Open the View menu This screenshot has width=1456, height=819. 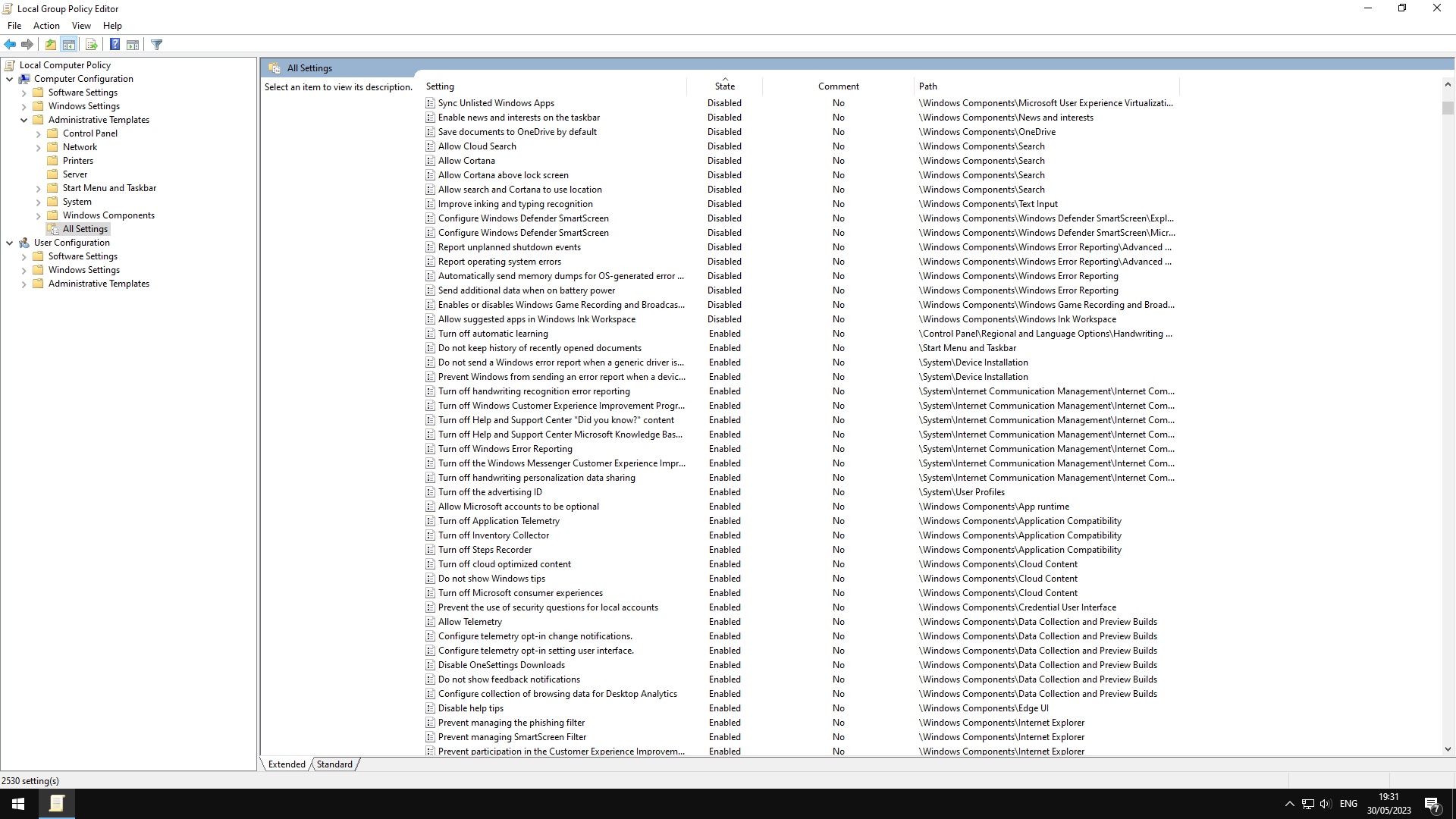[x=81, y=26]
